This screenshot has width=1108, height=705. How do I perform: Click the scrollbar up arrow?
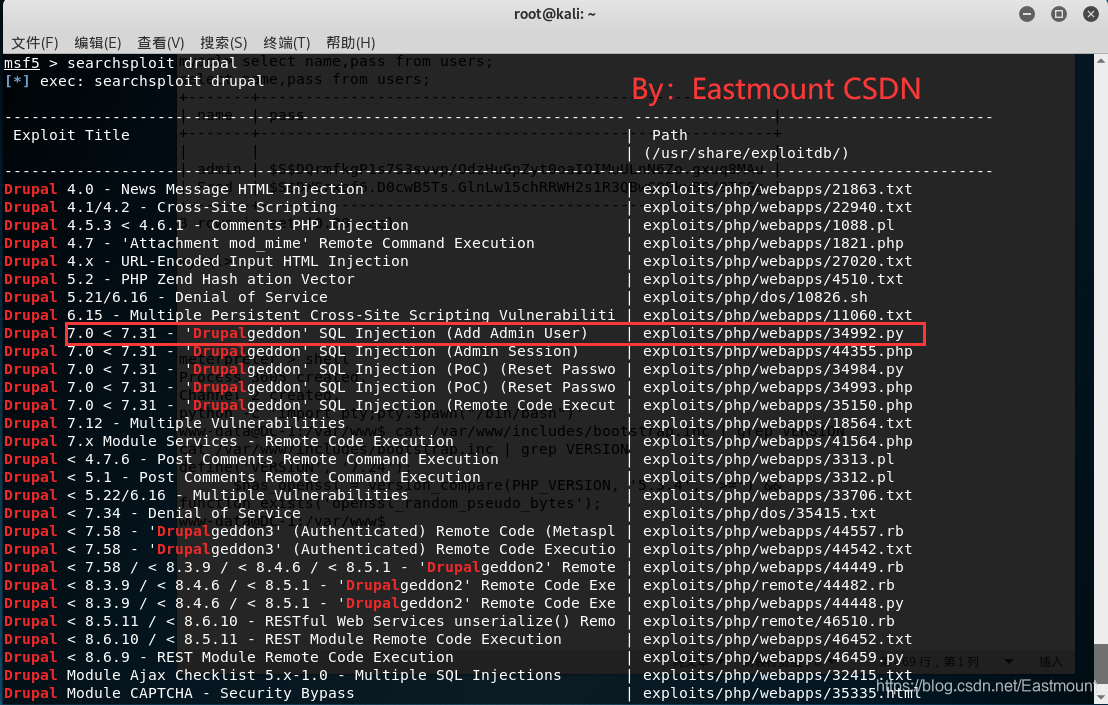click(x=1101, y=61)
